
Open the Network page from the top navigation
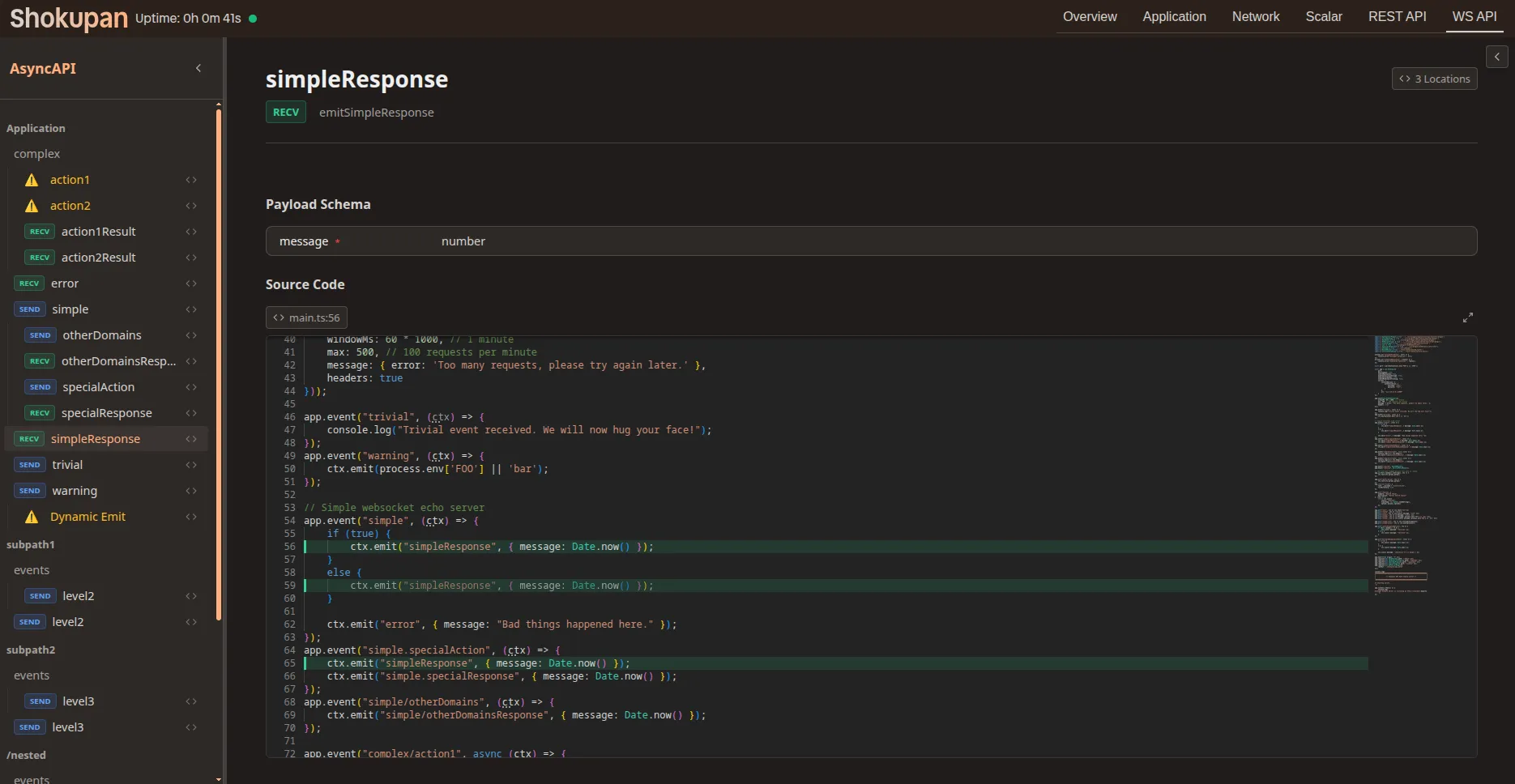coord(1255,16)
